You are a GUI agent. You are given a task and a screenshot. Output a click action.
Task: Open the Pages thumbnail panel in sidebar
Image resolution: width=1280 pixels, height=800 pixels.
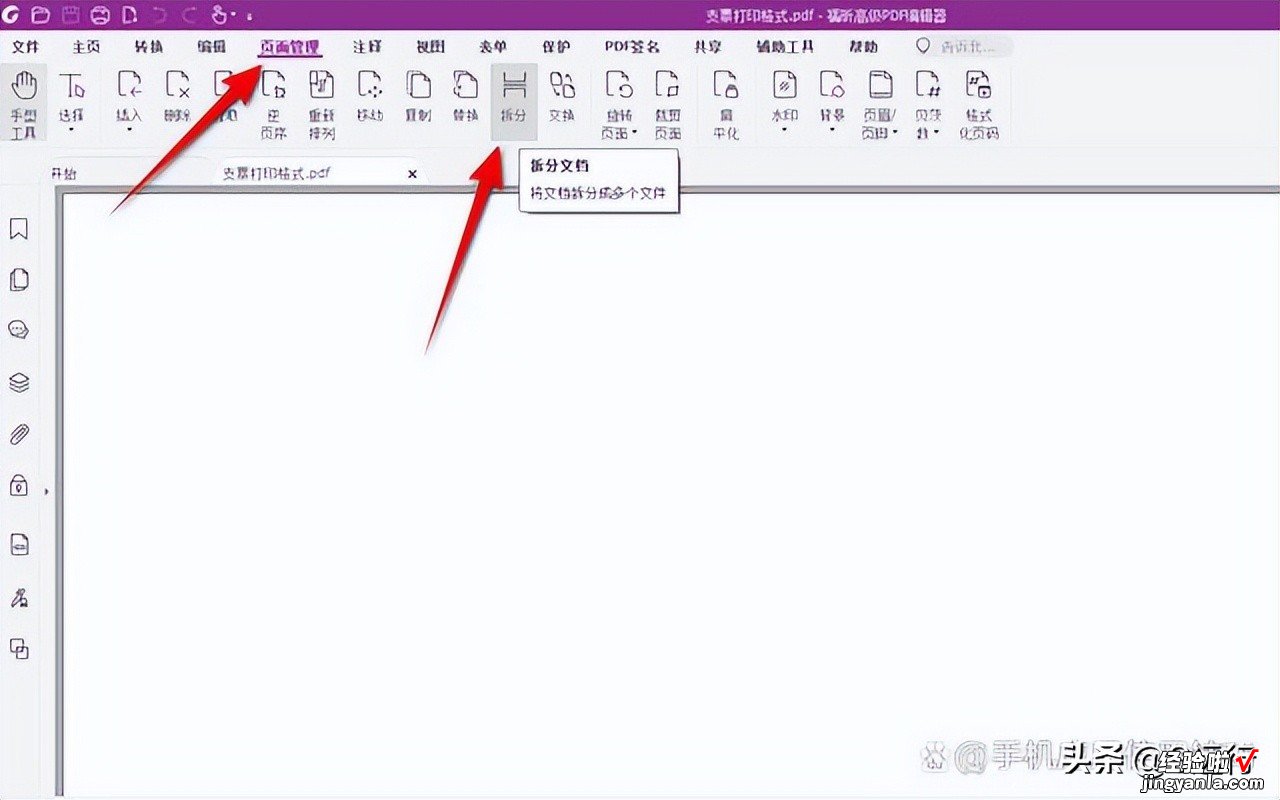click(x=18, y=280)
